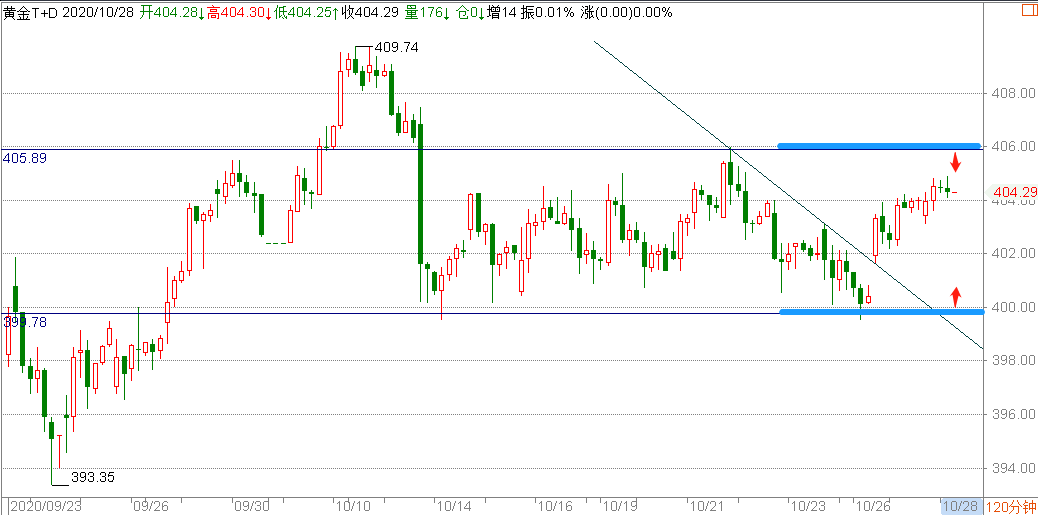The width and height of the screenshot is (1038, 515).
Task: Click the 402.00 price axis label
Action: tap(1012, 254)
